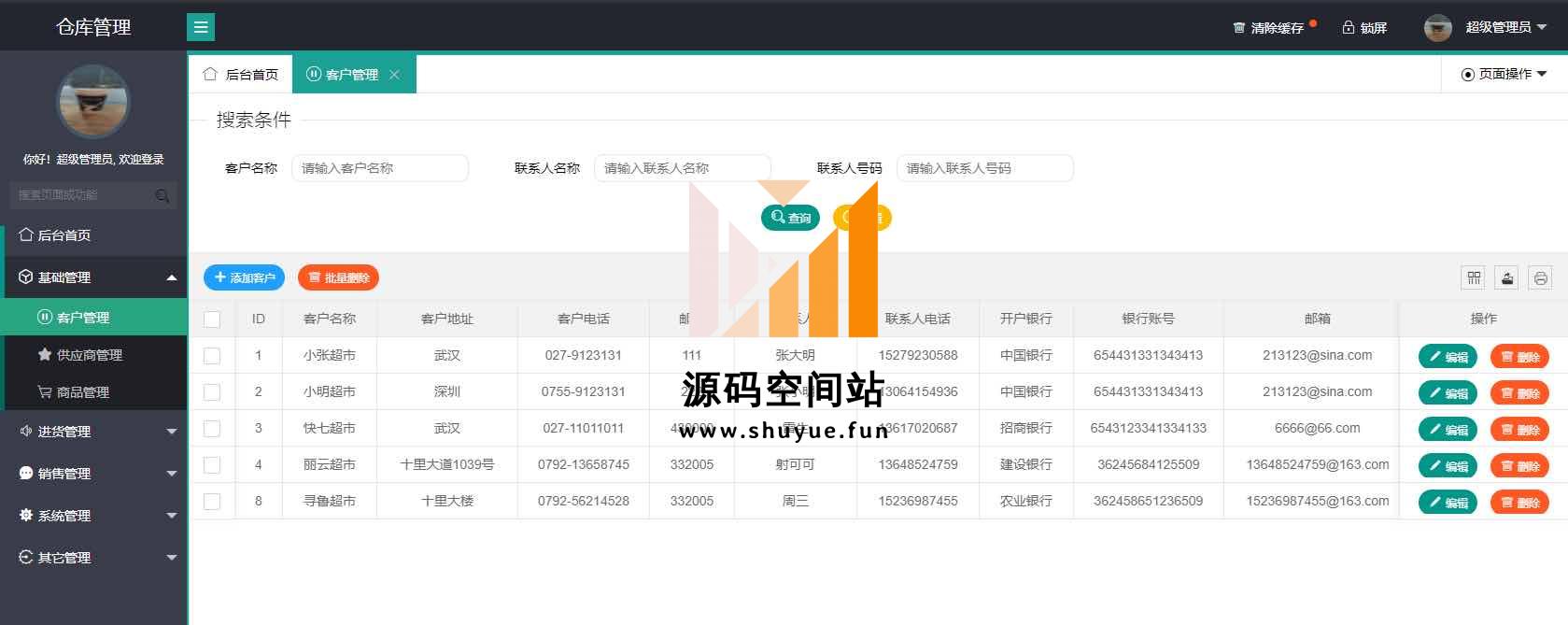Screen dimensions: 1568x625
Task: Click the 十里大道1039号 address cell
Action: tap(447, 464)
